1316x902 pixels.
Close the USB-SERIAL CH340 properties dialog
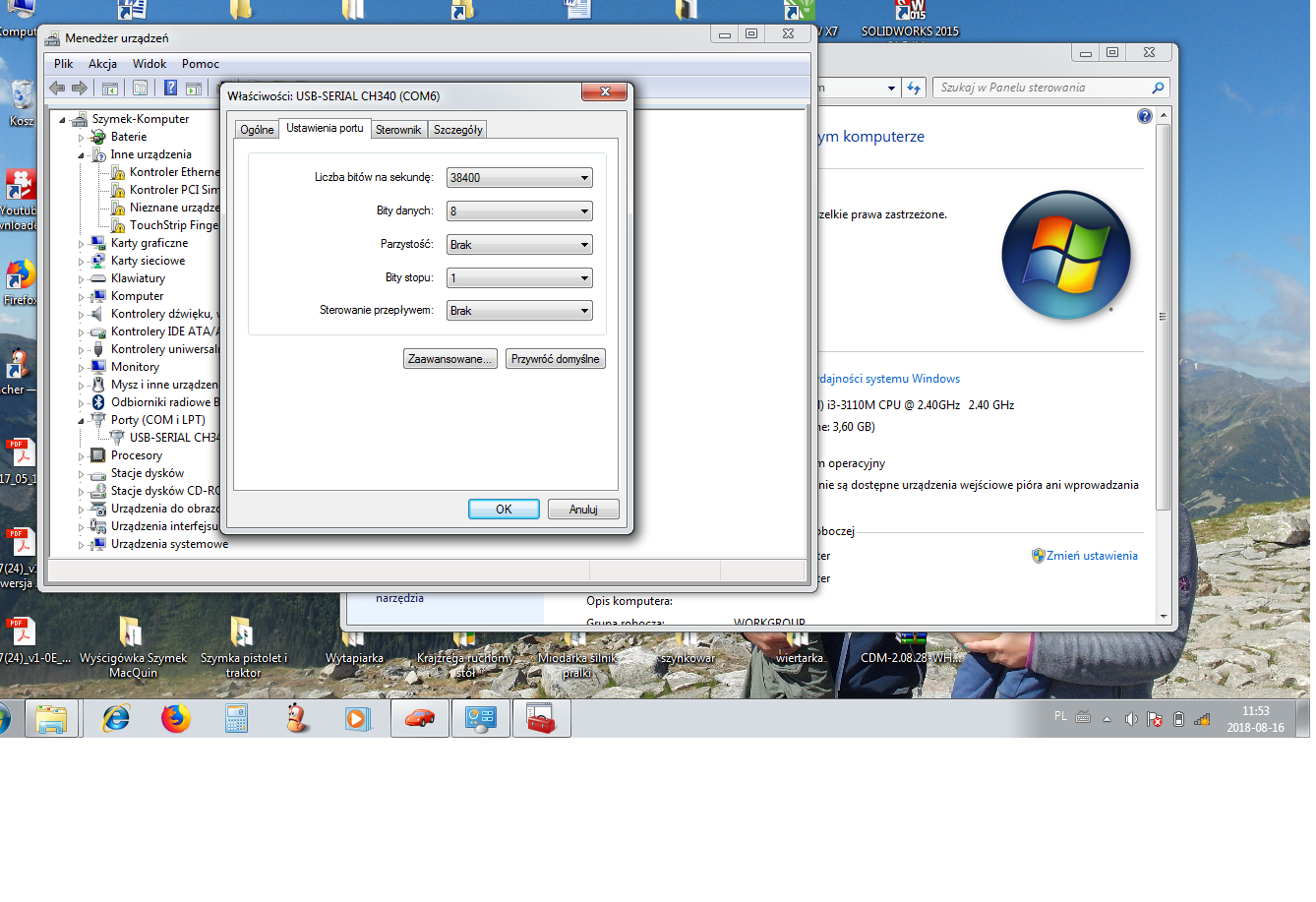pos(605,91)
